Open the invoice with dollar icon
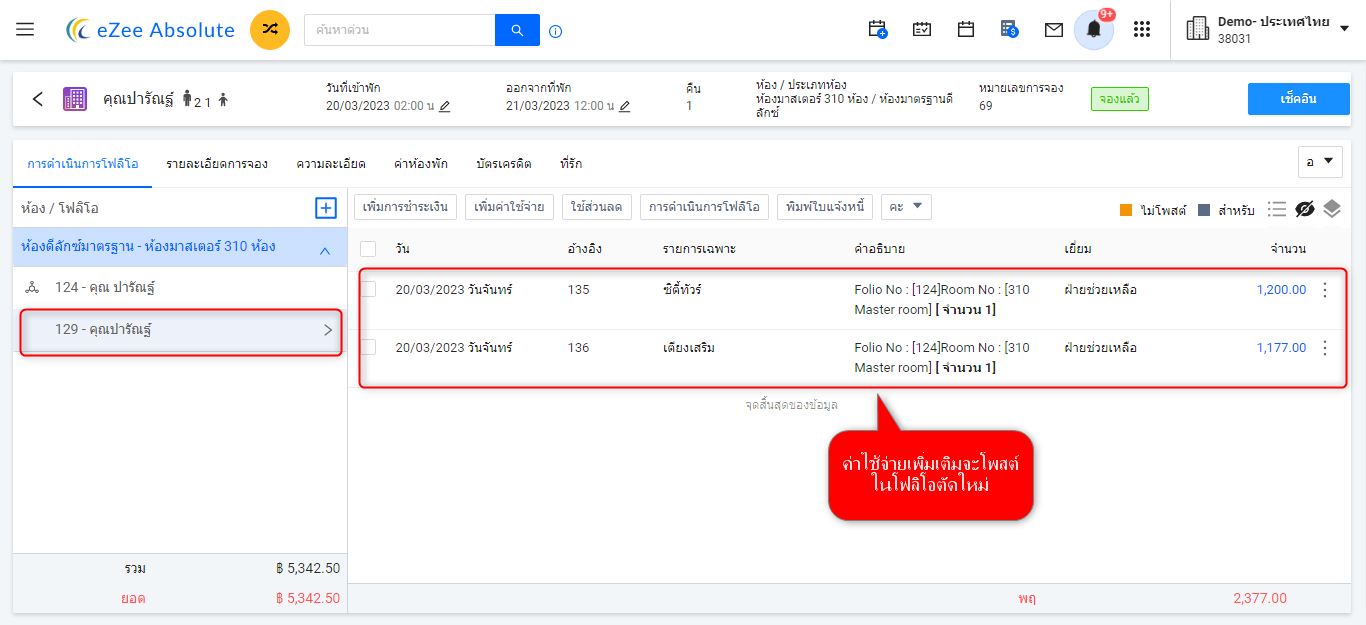This screenshot has width=1366, height=625. click(x=1010, y=30)
